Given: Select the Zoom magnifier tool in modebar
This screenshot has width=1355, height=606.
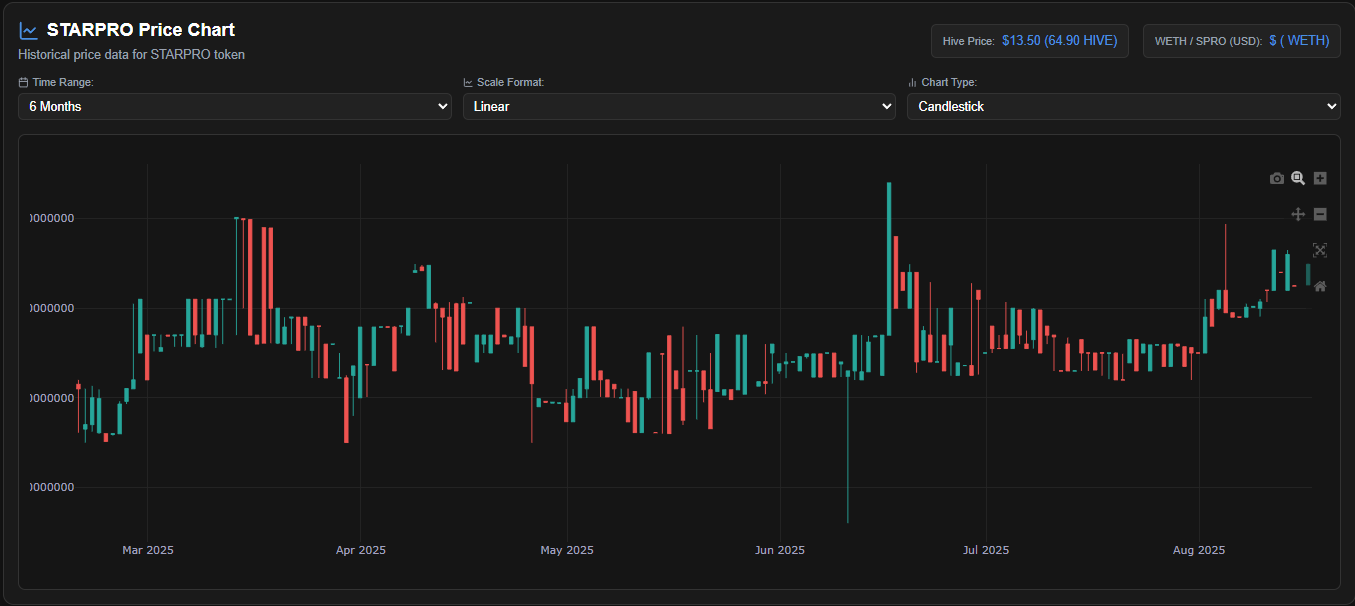Looking at the screenshot, I should click(1298, 178).
